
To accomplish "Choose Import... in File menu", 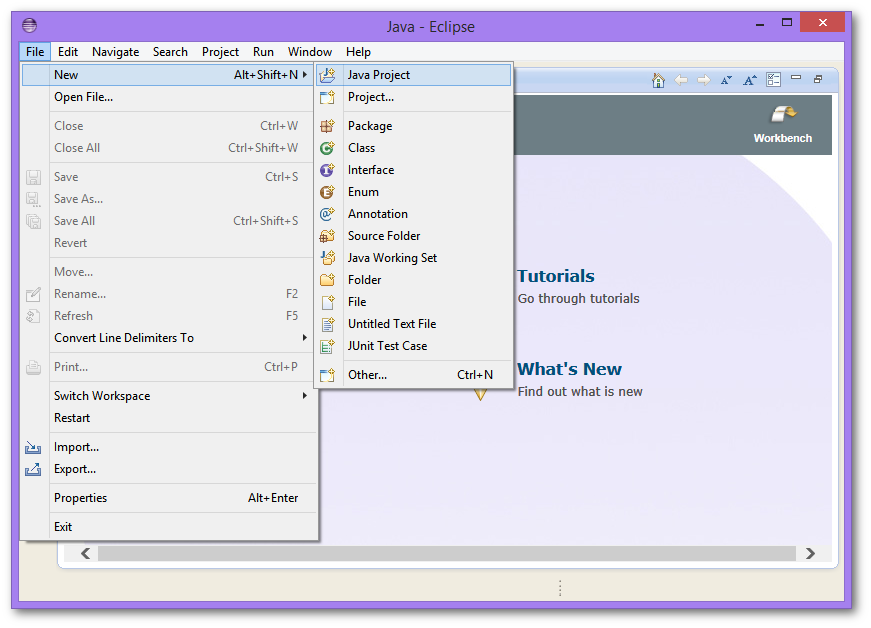I will tap(168, 447).
